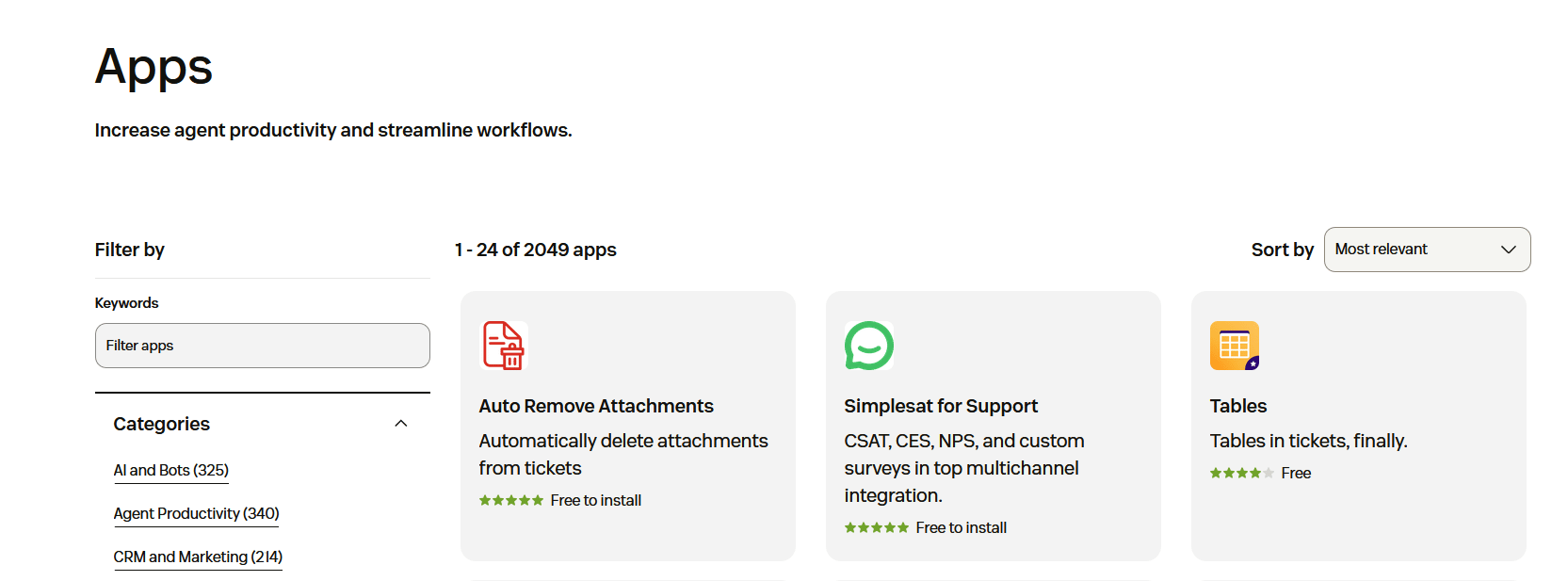Filter by AI and Bots category
The image size is (1568, 581).
[170, 470]
